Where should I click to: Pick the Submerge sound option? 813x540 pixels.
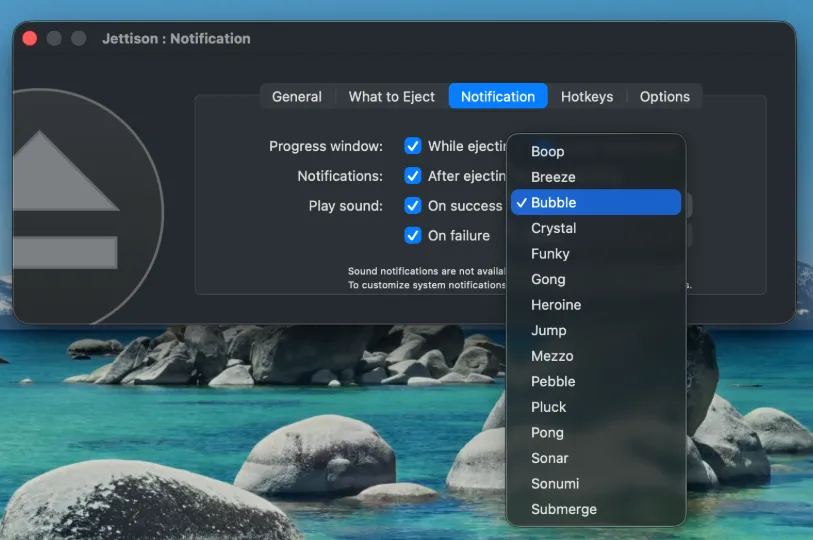596,509
